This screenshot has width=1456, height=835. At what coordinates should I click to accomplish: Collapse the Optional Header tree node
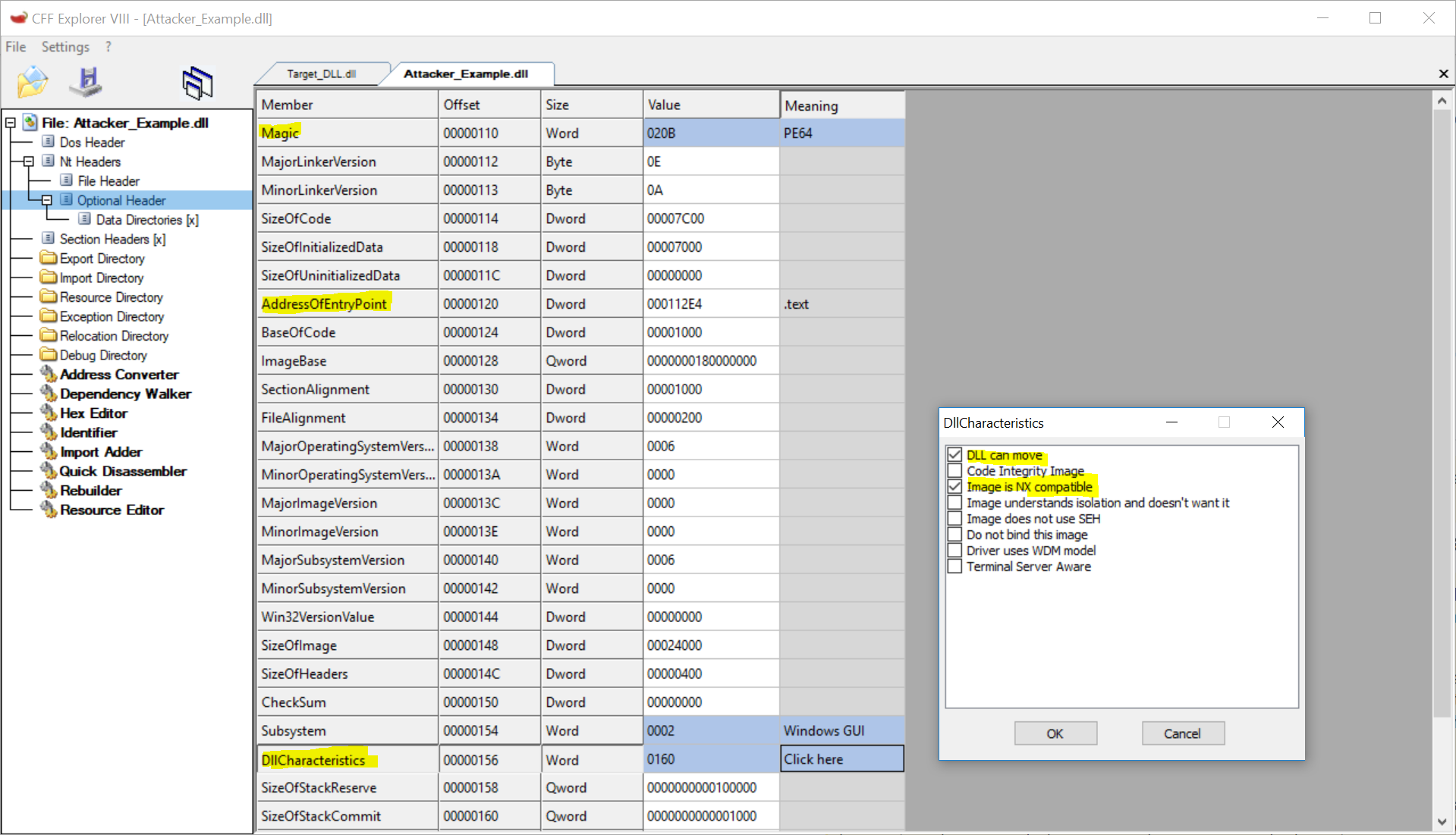47,200
